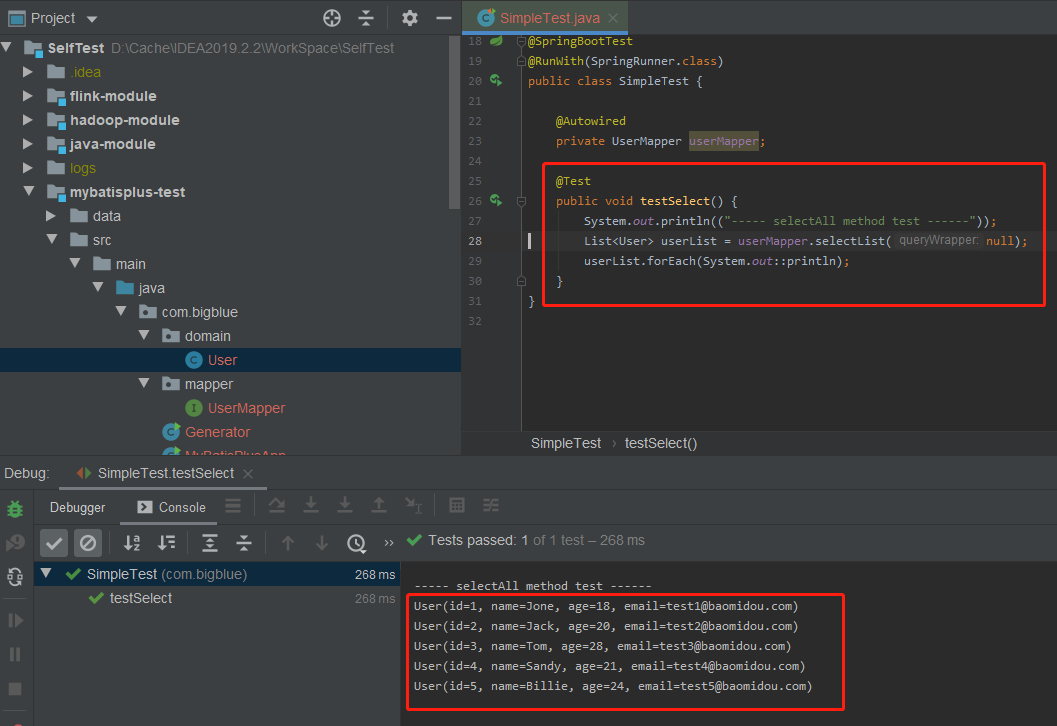
Task: Expand all test results
Action: pos(210,543)
